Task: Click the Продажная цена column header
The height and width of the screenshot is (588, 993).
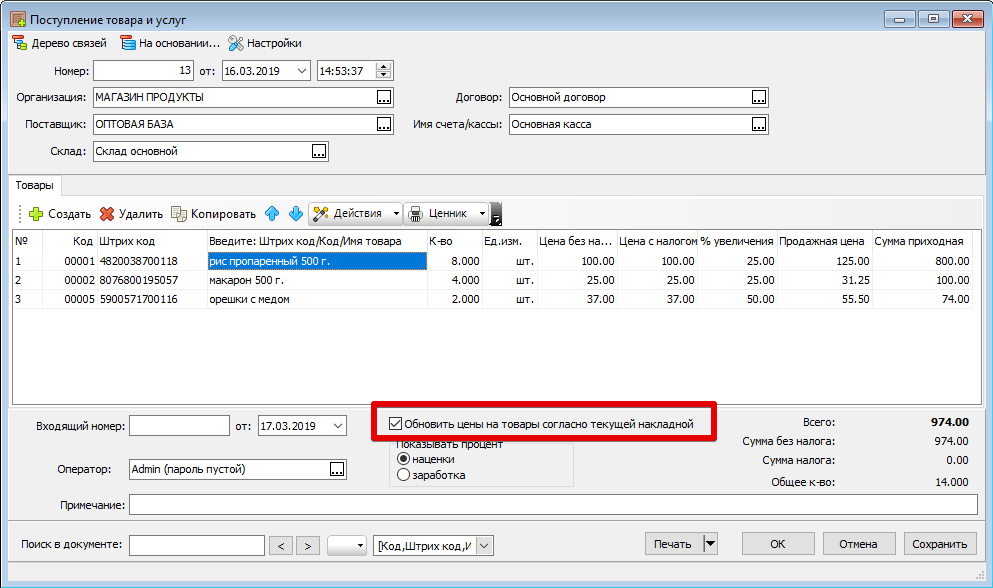Action: (x=824, y=241)
